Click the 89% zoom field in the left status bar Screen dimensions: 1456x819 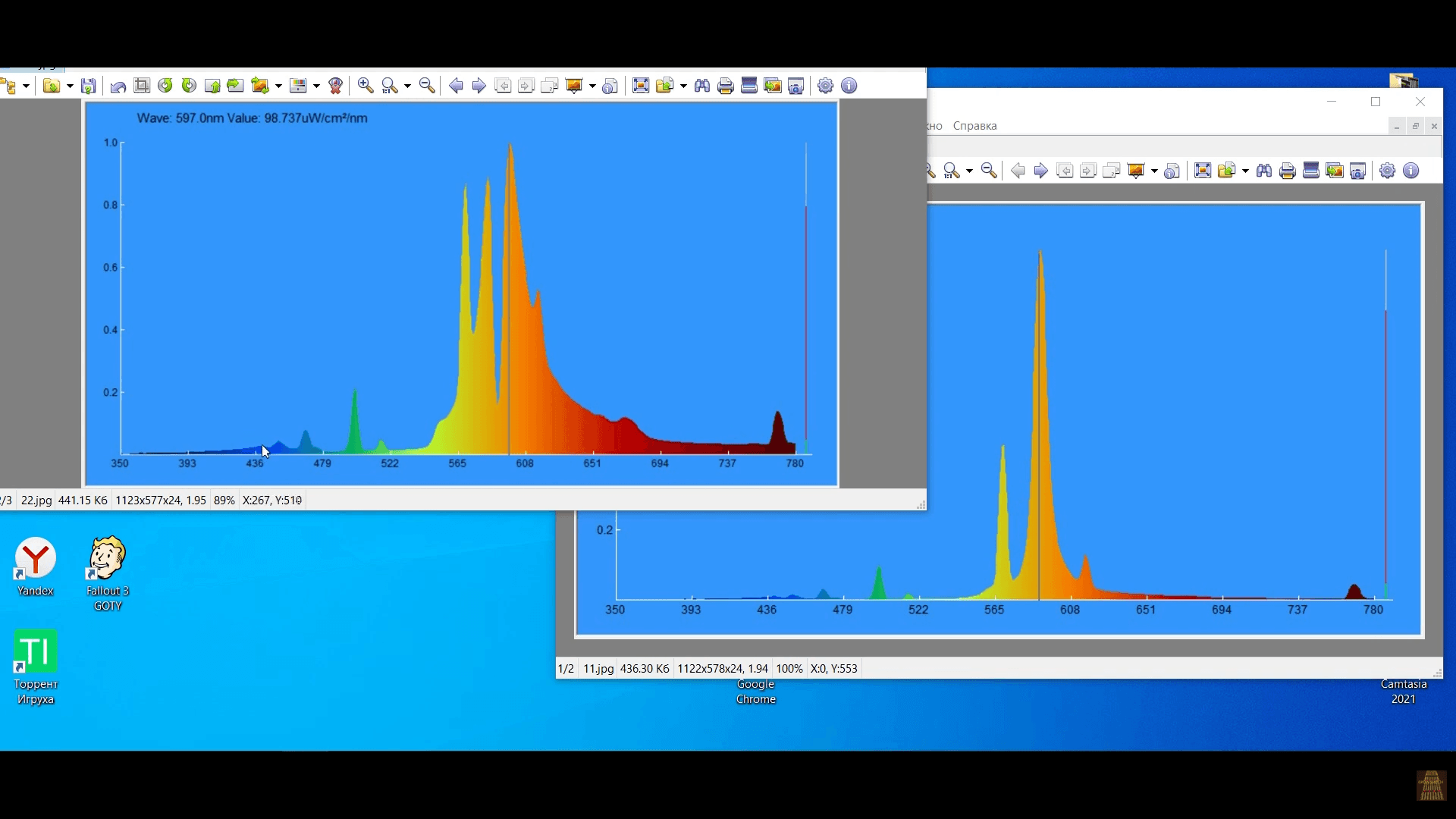[x=224, y=500]
